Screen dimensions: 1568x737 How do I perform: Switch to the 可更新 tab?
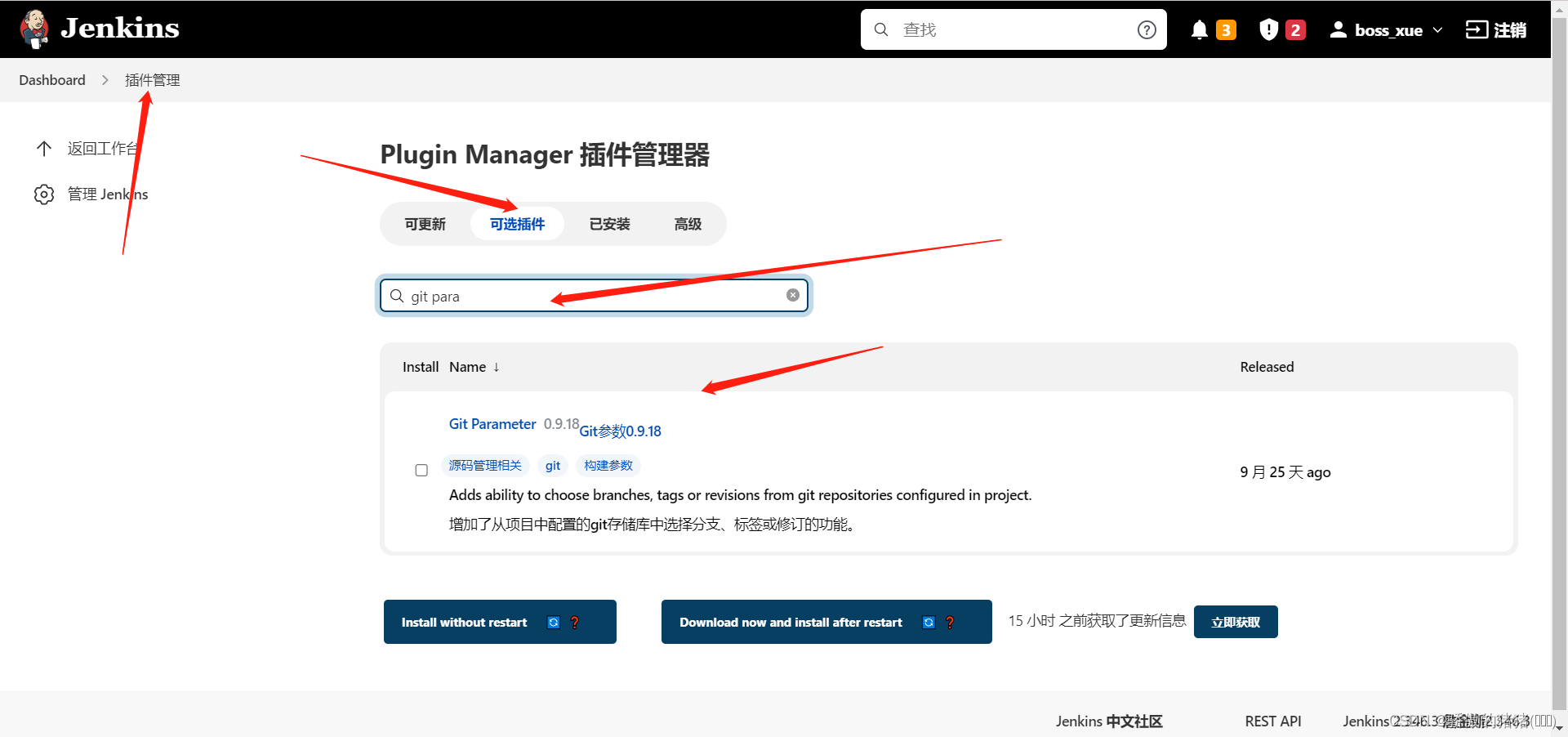(x=425, y=224)
